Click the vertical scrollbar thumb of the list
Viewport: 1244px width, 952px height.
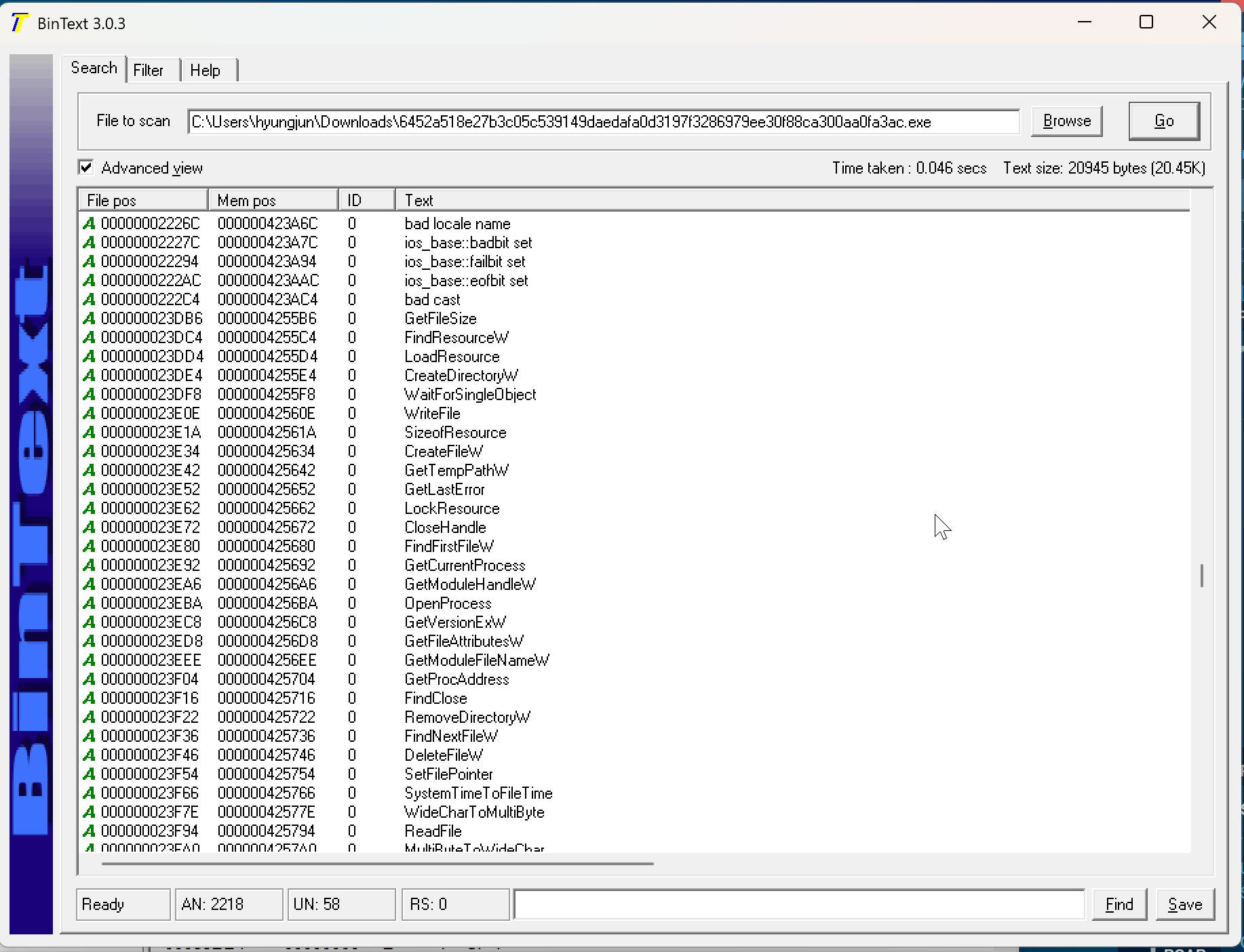pos(1202,576)
